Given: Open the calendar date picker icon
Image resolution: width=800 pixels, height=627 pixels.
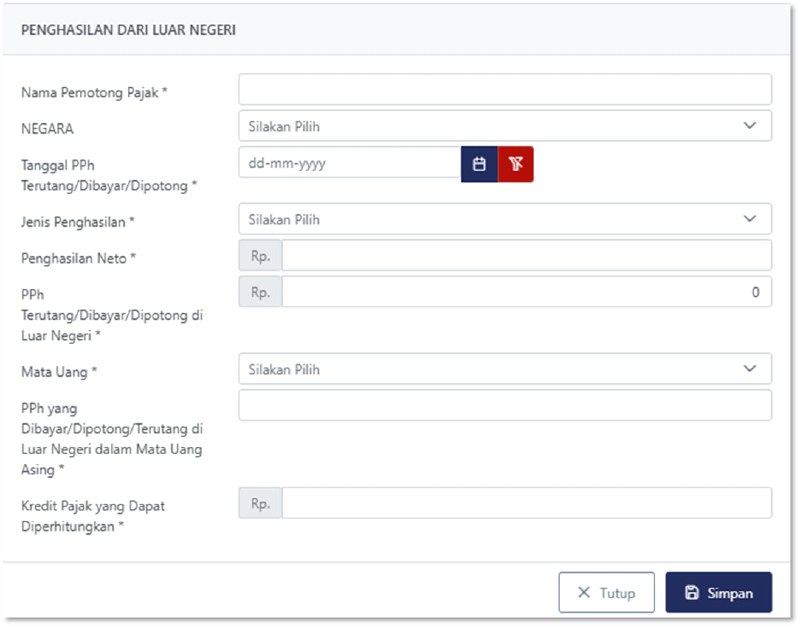Looking at the screenshot, I should click(479, 164).
